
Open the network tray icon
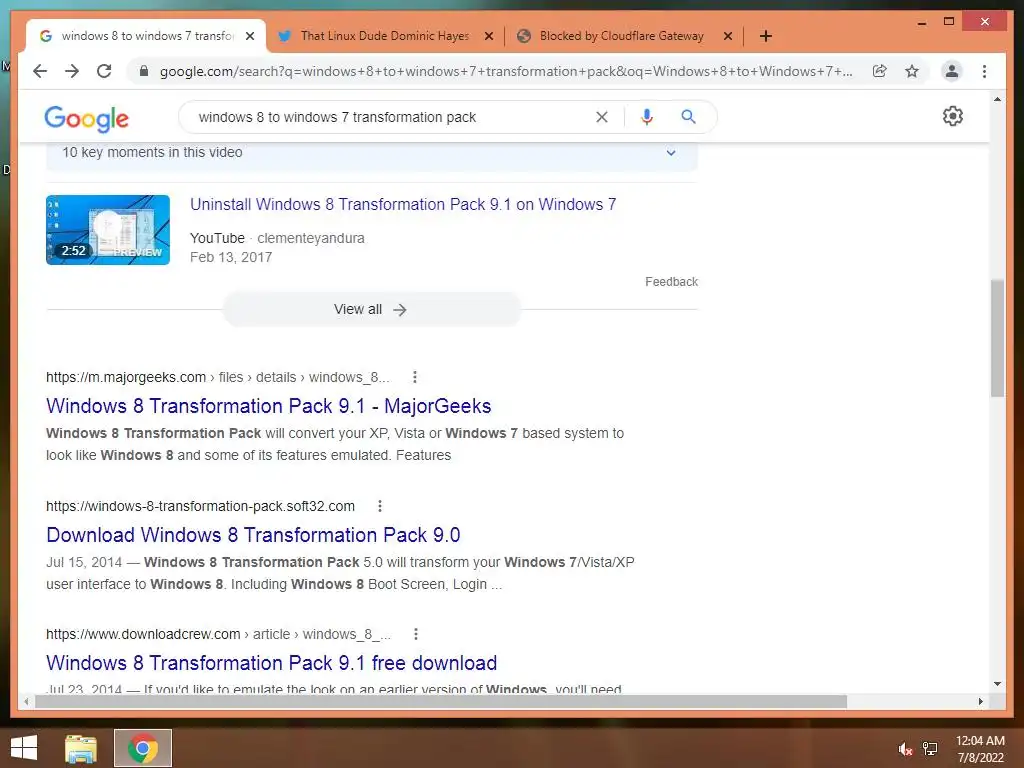pos(930,749)
